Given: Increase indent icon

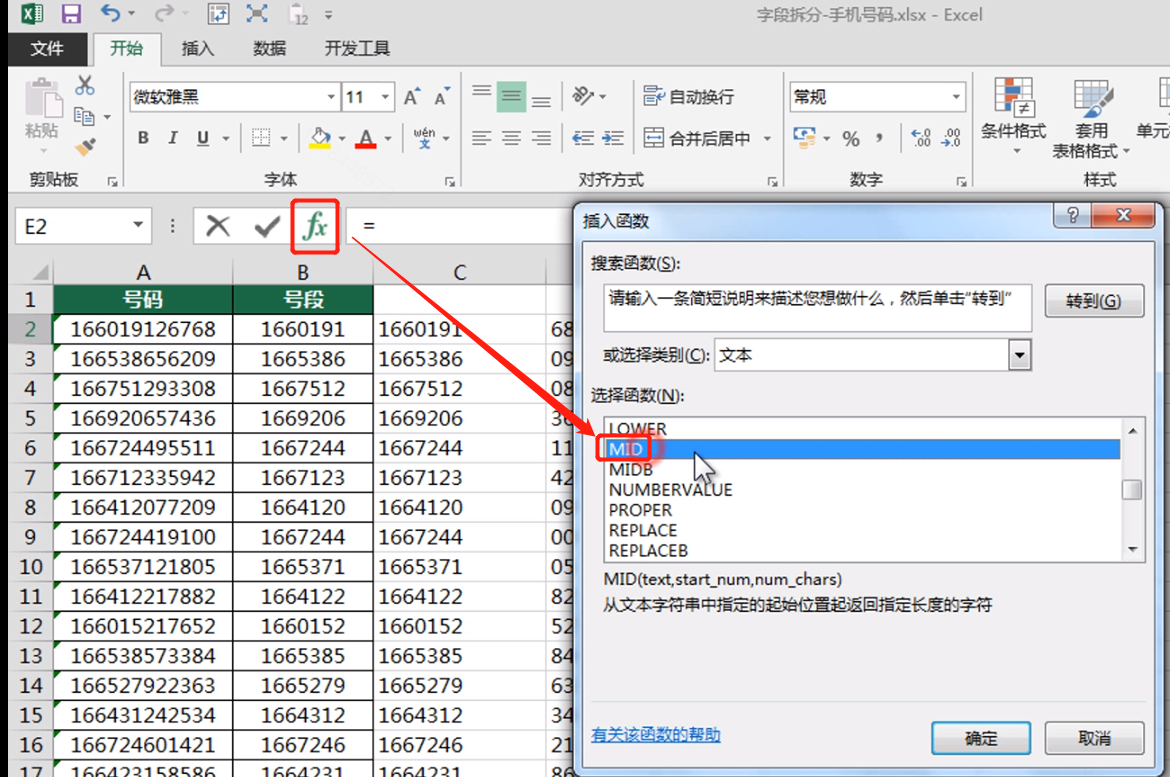Looking at the screenshot, I should point(613,138).
